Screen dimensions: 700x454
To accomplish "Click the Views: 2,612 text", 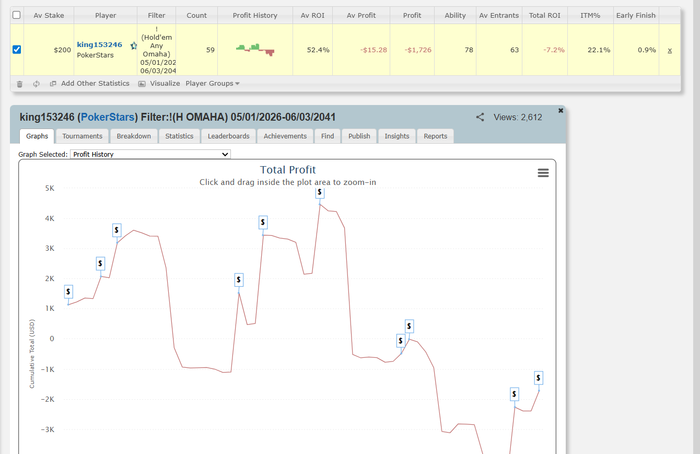I will tap(518, 117).
